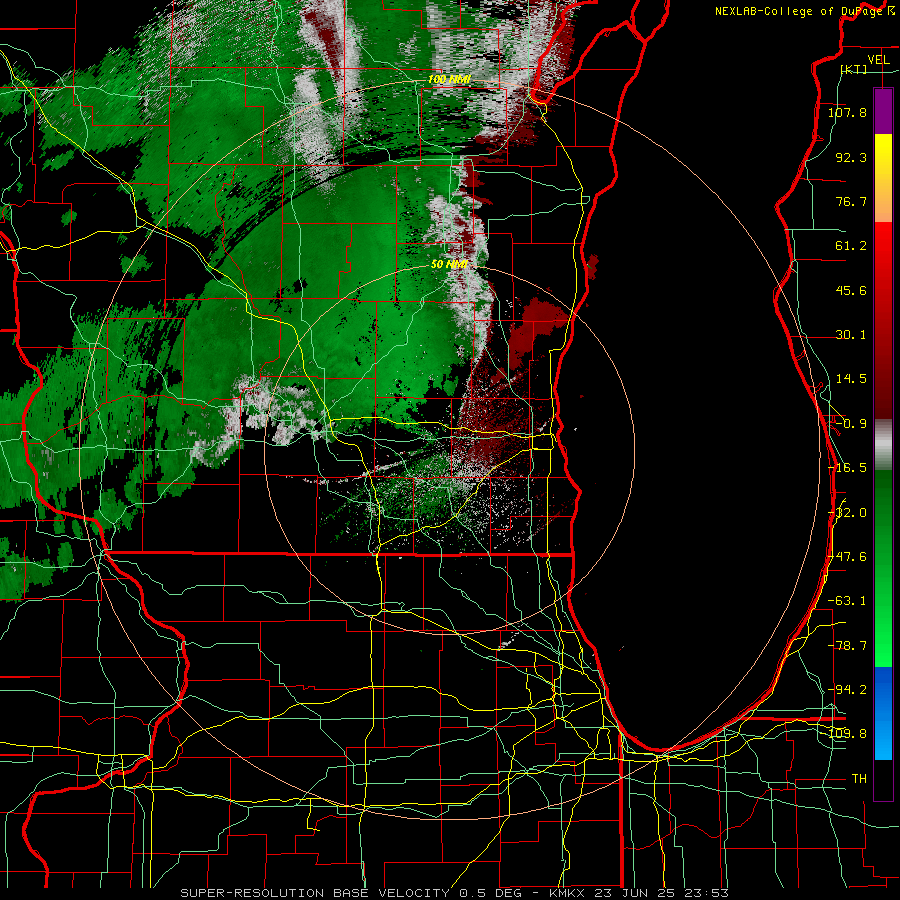Click the 61.2 velocity legend value

pos(851,246)
